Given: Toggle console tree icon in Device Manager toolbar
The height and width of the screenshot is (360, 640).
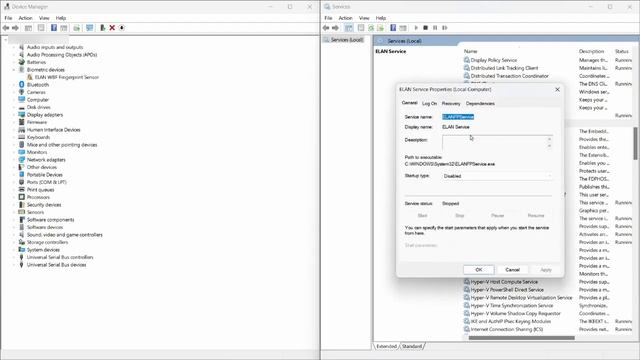Looking at the screenshot, I should [28, 28].
